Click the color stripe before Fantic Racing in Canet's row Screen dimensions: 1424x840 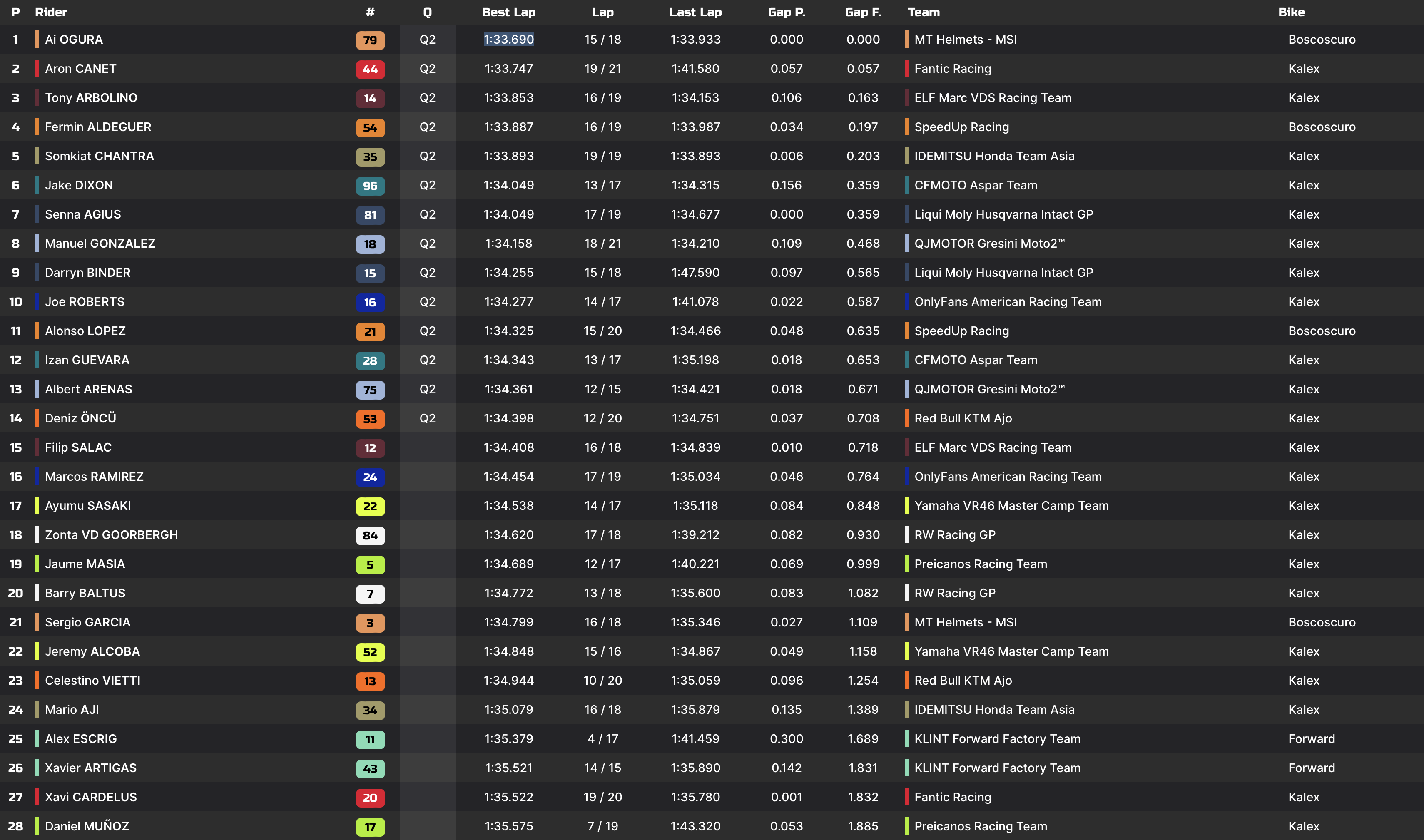point(906,69)
